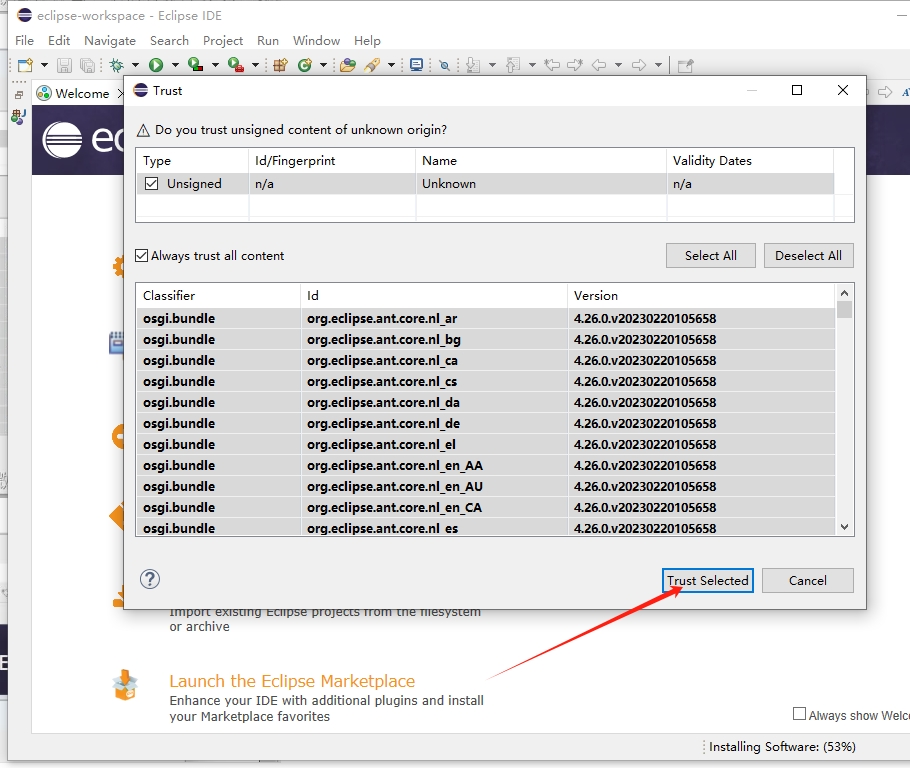Click the Save All toolbar icon
910x768 pixels.
pos(87,65)
